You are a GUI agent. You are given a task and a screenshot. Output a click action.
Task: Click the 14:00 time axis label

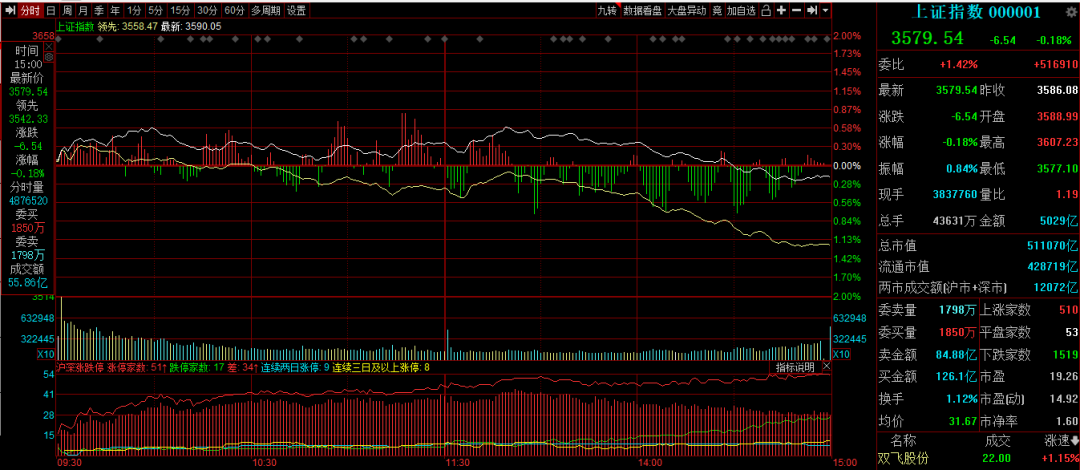650,463
